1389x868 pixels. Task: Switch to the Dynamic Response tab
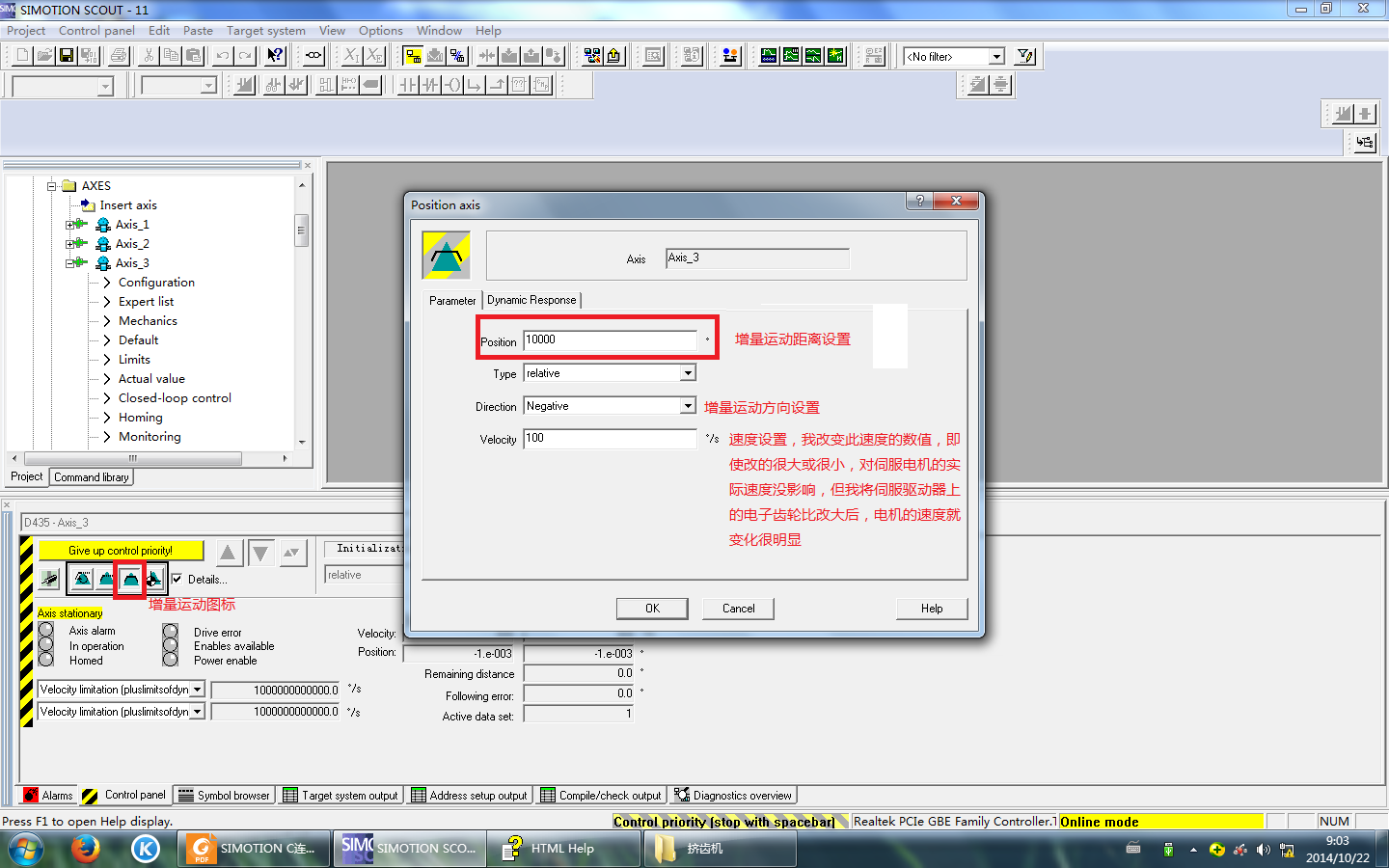pos(531,300)
